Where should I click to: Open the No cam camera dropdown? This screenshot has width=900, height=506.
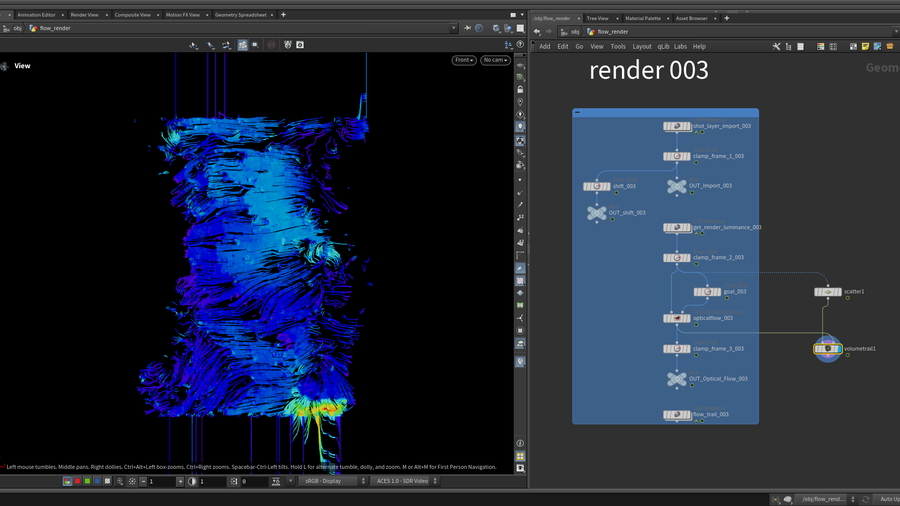coord(495,60)
